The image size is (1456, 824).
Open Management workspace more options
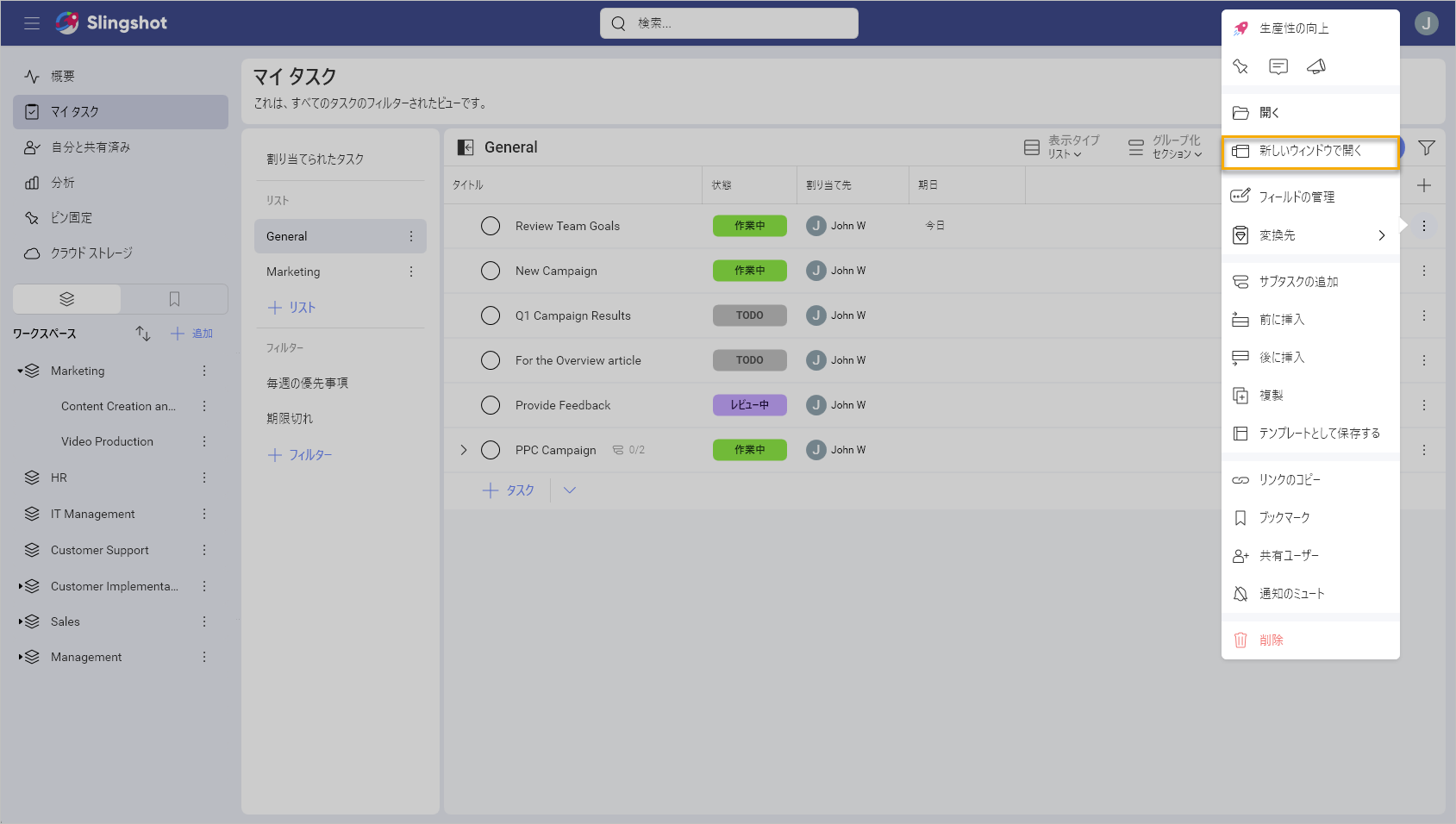point(204,657)
